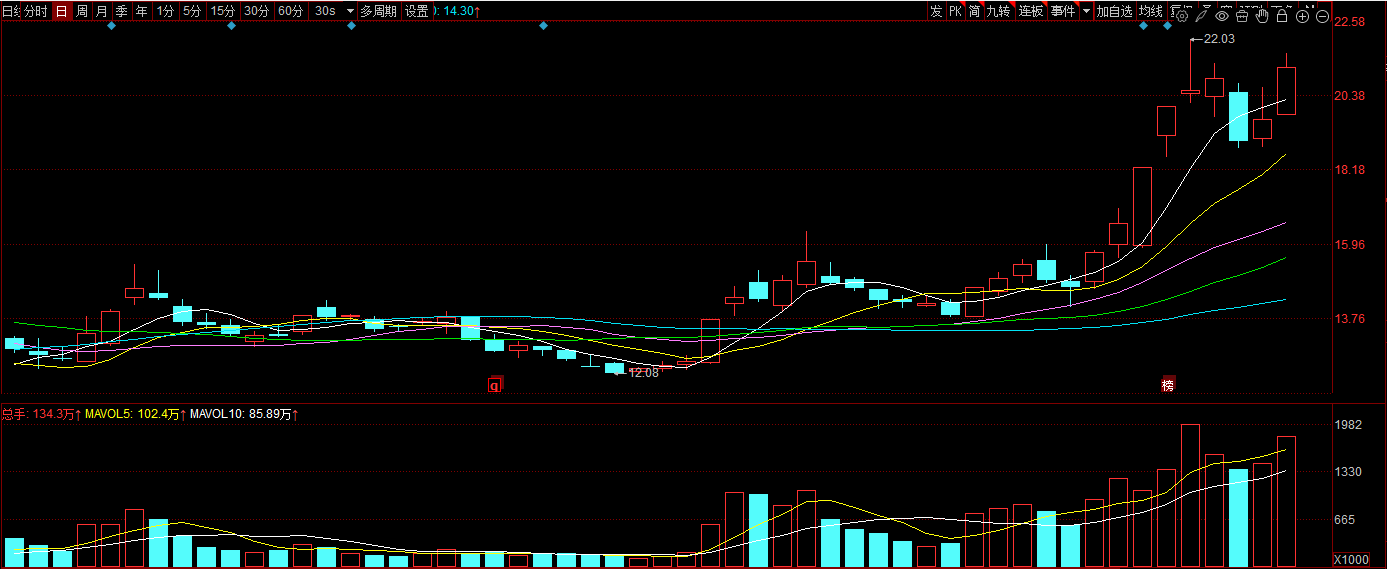Click the 22.03 high price label
This screenshot has width=1387, height=569.
tap(1220, 39)
